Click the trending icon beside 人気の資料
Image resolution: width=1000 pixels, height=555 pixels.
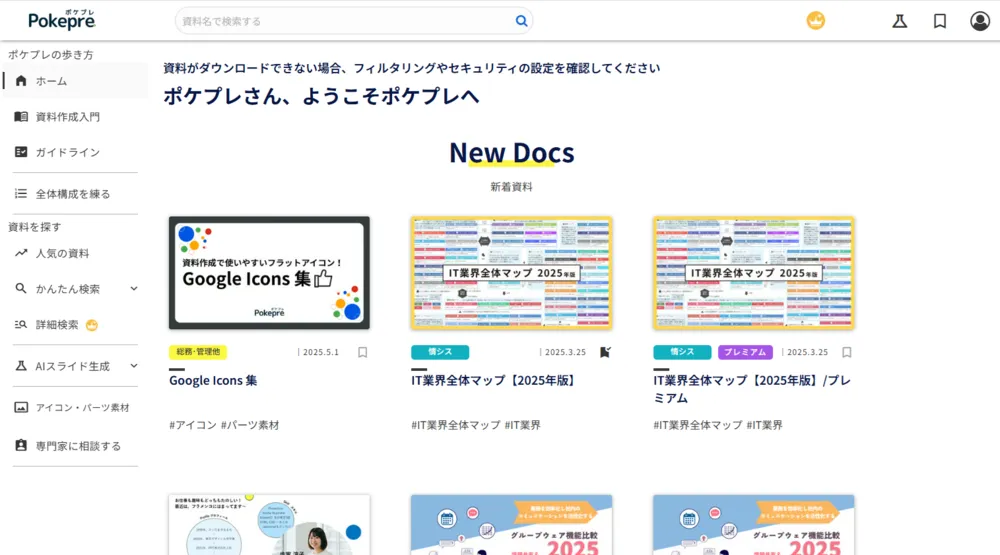[21, 253]
